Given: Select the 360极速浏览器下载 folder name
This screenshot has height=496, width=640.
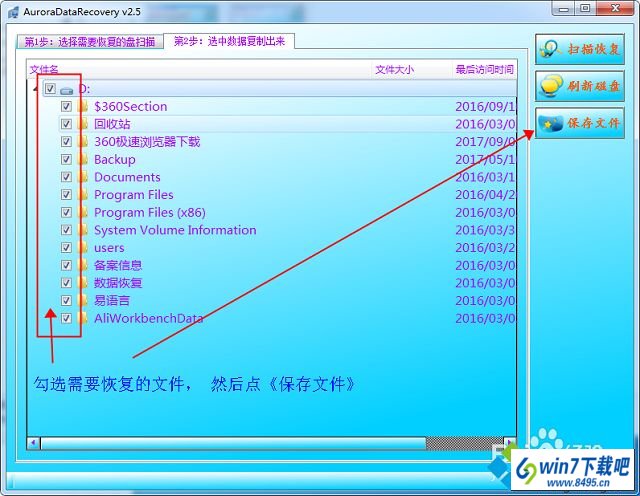Looking at the screenshot, I should [x=147, y=142].
